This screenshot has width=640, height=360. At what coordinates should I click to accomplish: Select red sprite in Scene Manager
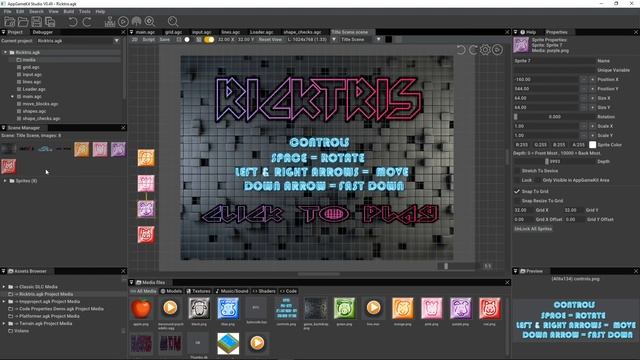(x=8, y=167)
